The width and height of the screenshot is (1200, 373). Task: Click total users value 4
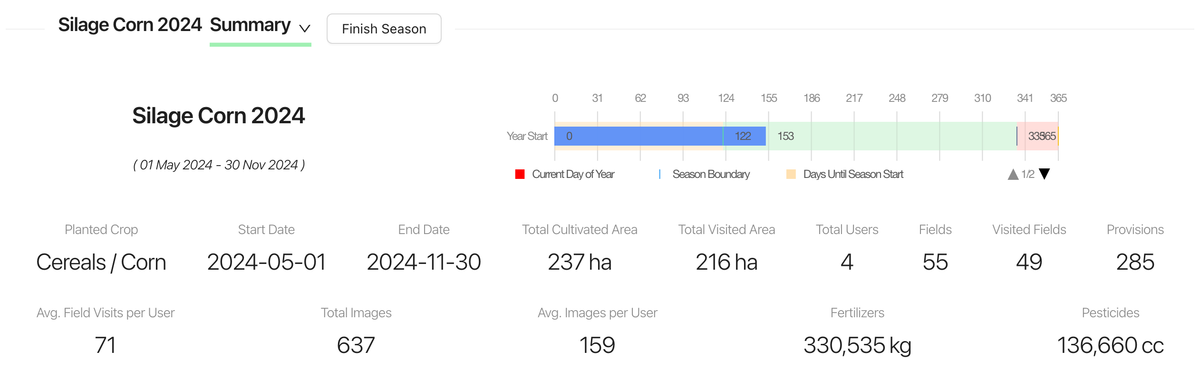[x=847, y=263]
